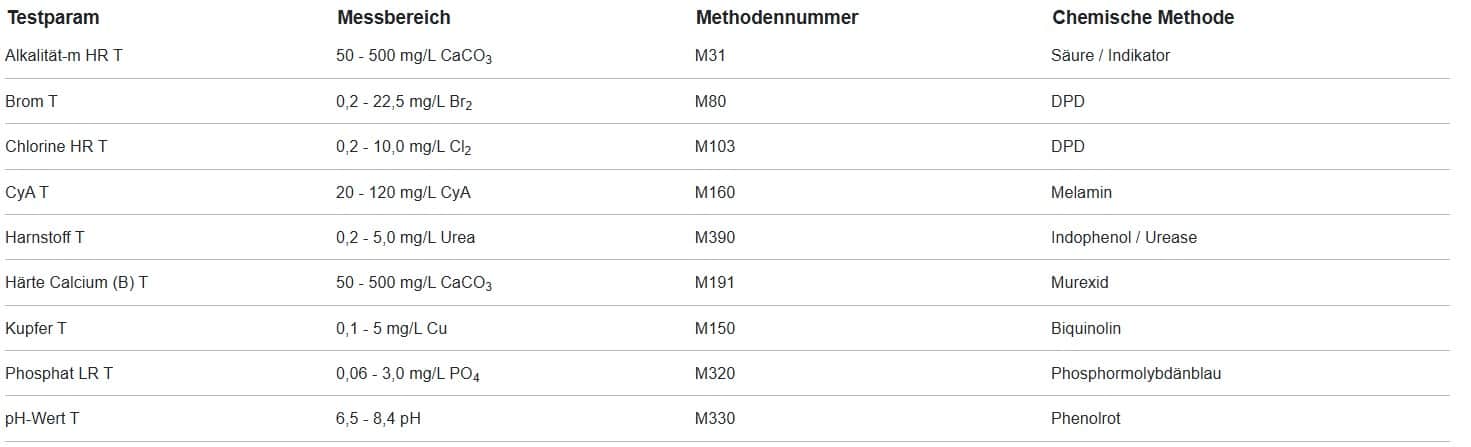Click the Chemische Methode column header
Image resolution: width=1471 pixels, height=447 pixels.
pos(1143,18)
